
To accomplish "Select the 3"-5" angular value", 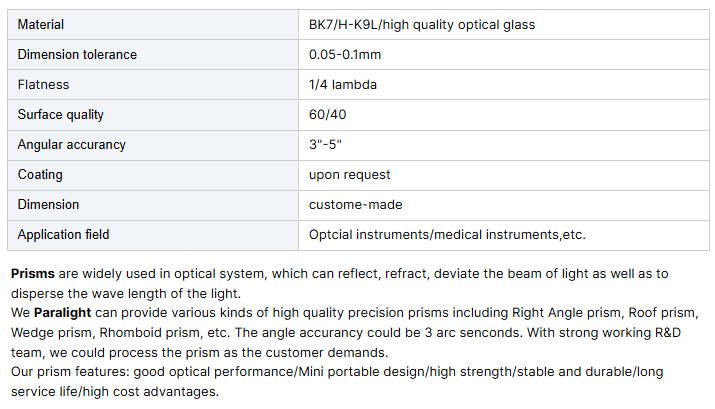I will tap(325, 145).
